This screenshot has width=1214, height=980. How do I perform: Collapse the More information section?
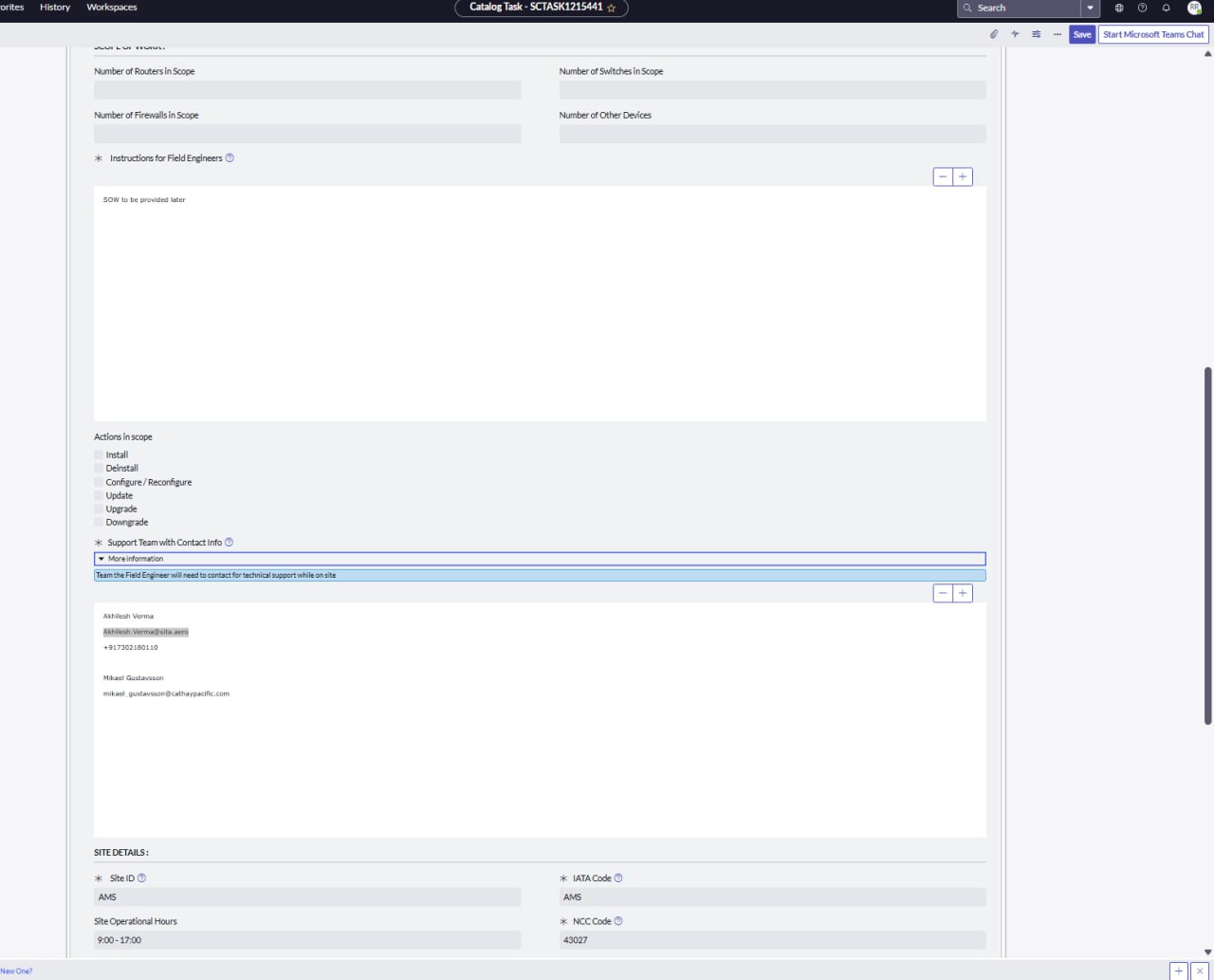point(101,559)
